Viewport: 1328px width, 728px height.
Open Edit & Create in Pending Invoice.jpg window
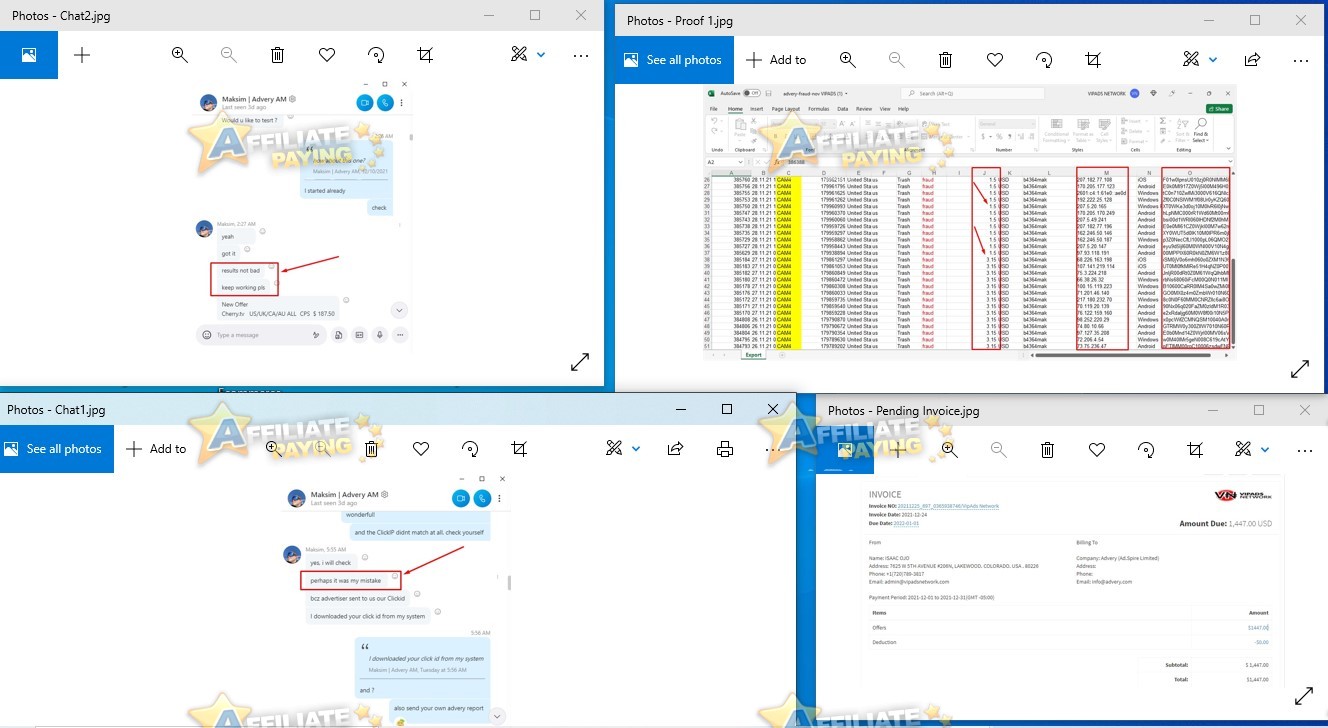pyautogui.click(x=1243, y=450)
